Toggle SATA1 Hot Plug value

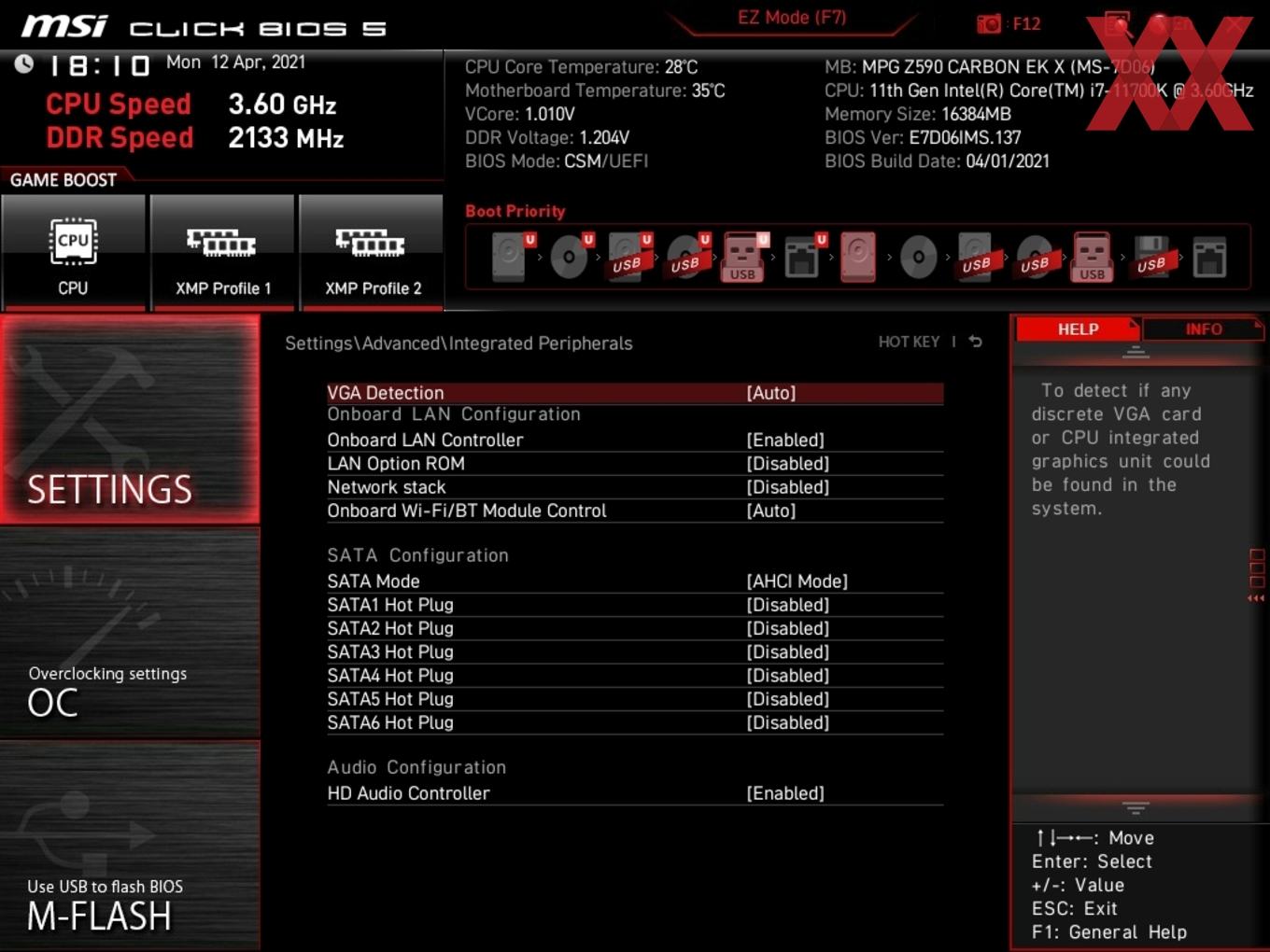click(788, 605)
